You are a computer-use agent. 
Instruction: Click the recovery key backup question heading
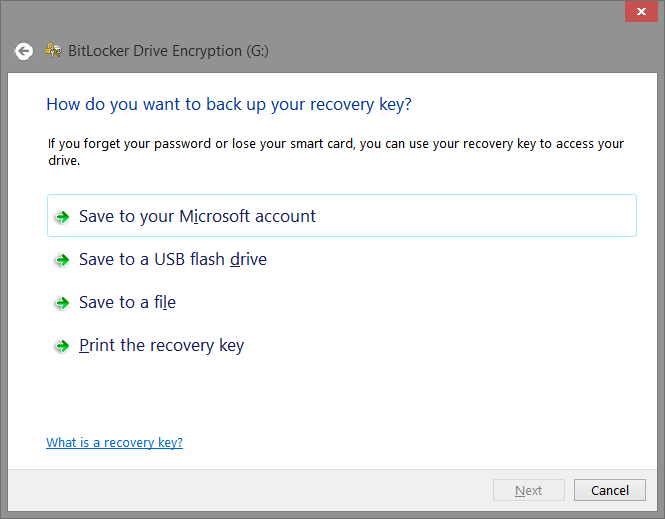tap(229, 104)
